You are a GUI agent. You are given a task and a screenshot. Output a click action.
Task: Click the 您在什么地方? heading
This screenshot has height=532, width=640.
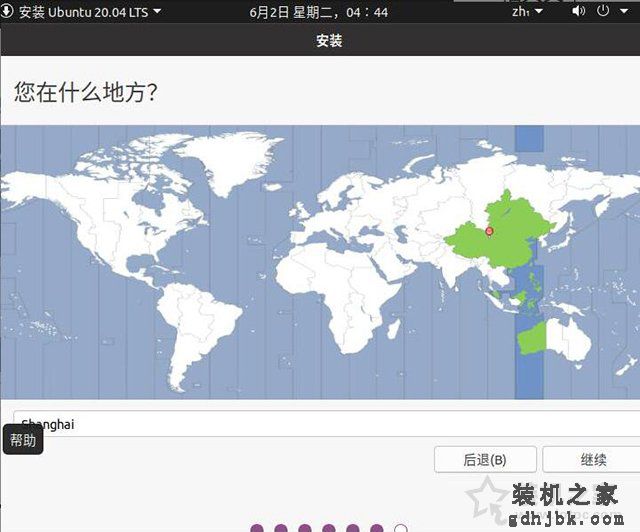[86, 91]
